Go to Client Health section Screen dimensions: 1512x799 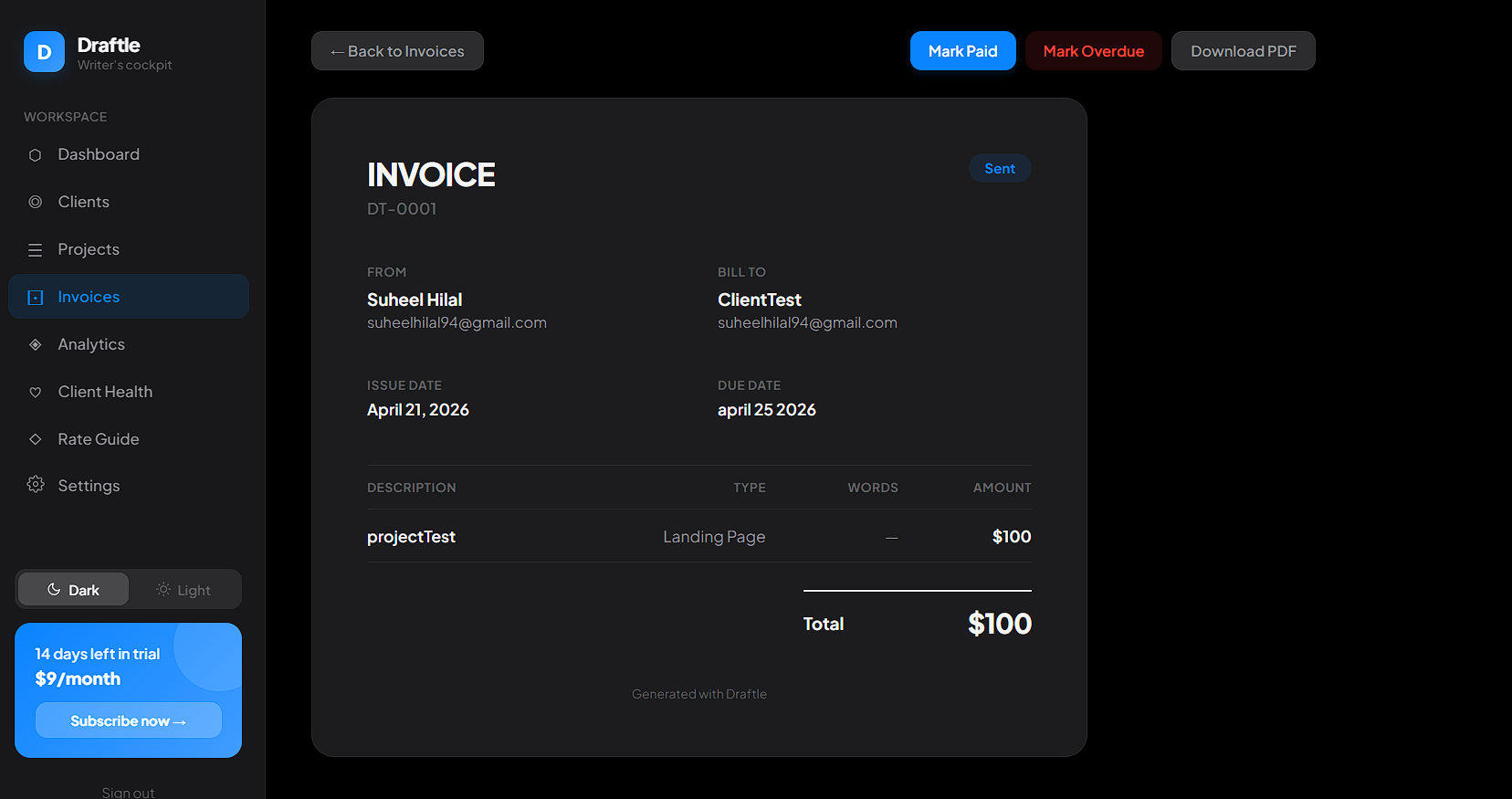[x=105, y=392]
